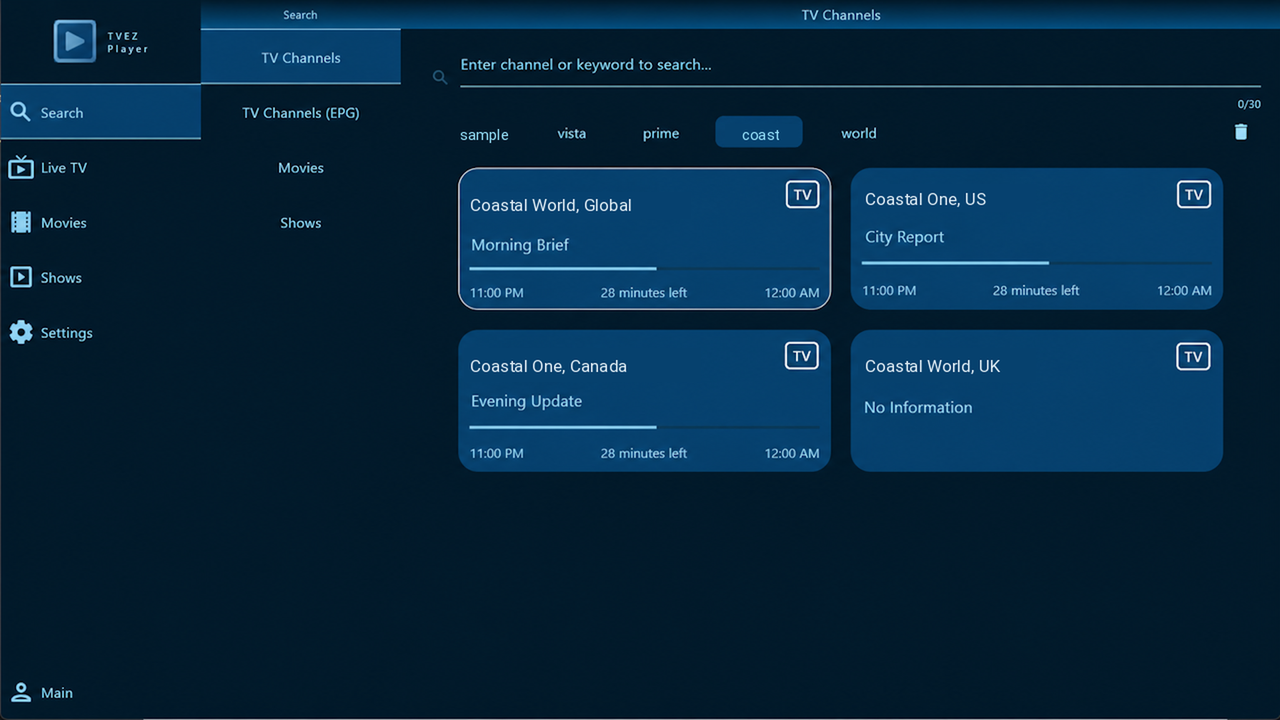The height and width of the screenshot is (720, 1280).
Task: Click the 'No Information' text
Action: tap(918, 407)
